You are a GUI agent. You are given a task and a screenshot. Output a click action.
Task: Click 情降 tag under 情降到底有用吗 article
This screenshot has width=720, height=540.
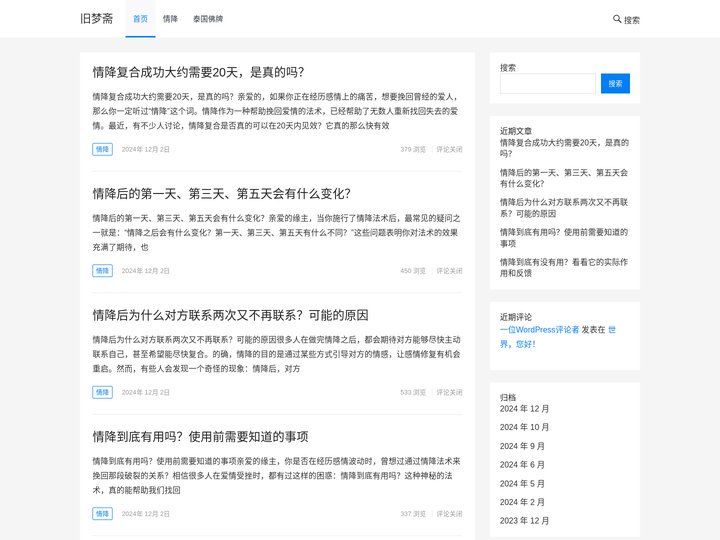(102, 514)
